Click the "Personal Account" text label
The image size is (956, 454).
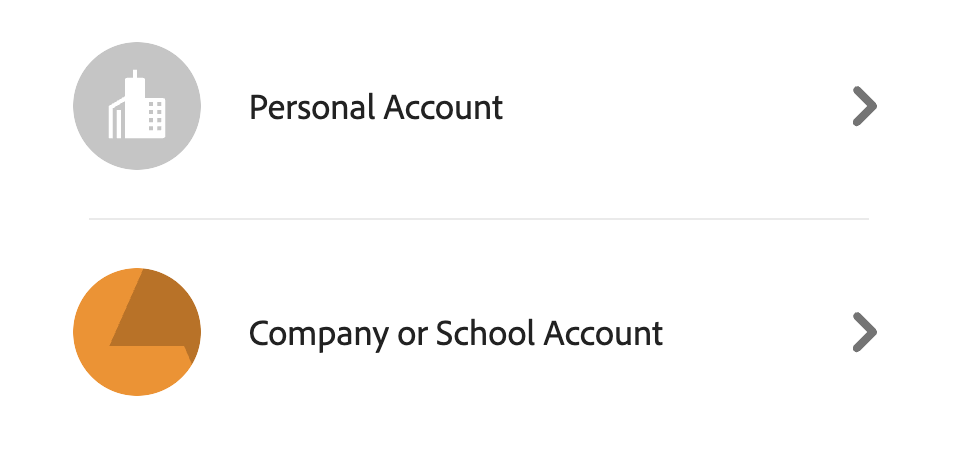(x=376, y=107)
